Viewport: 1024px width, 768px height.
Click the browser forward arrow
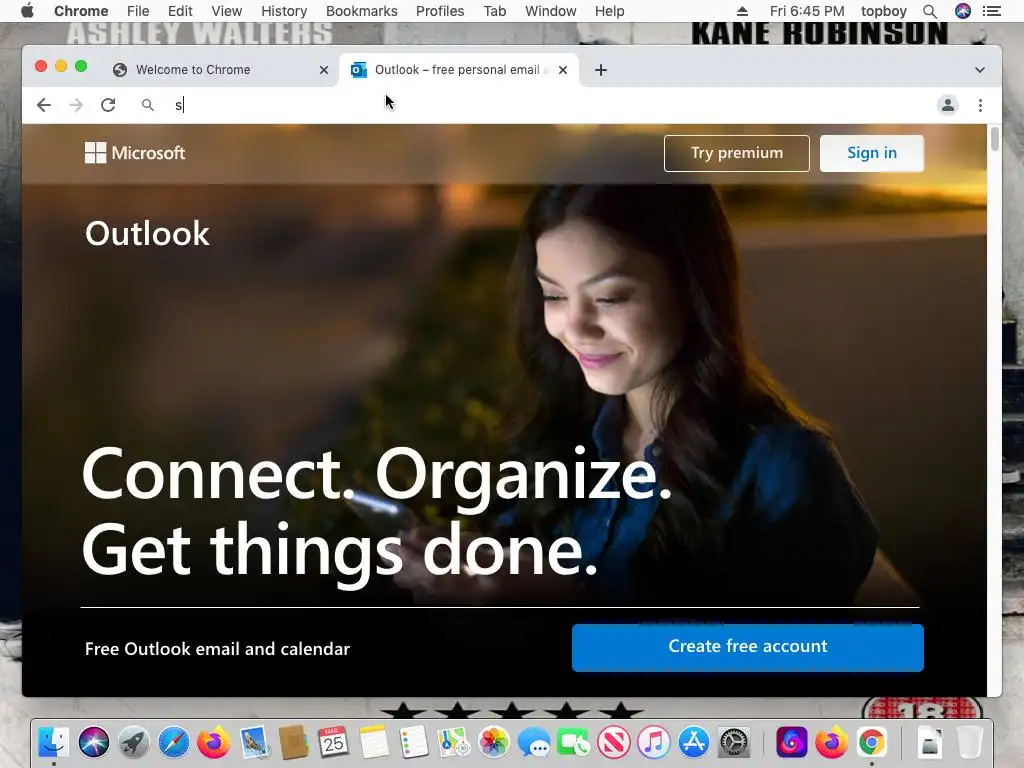[x=76, y=105]
